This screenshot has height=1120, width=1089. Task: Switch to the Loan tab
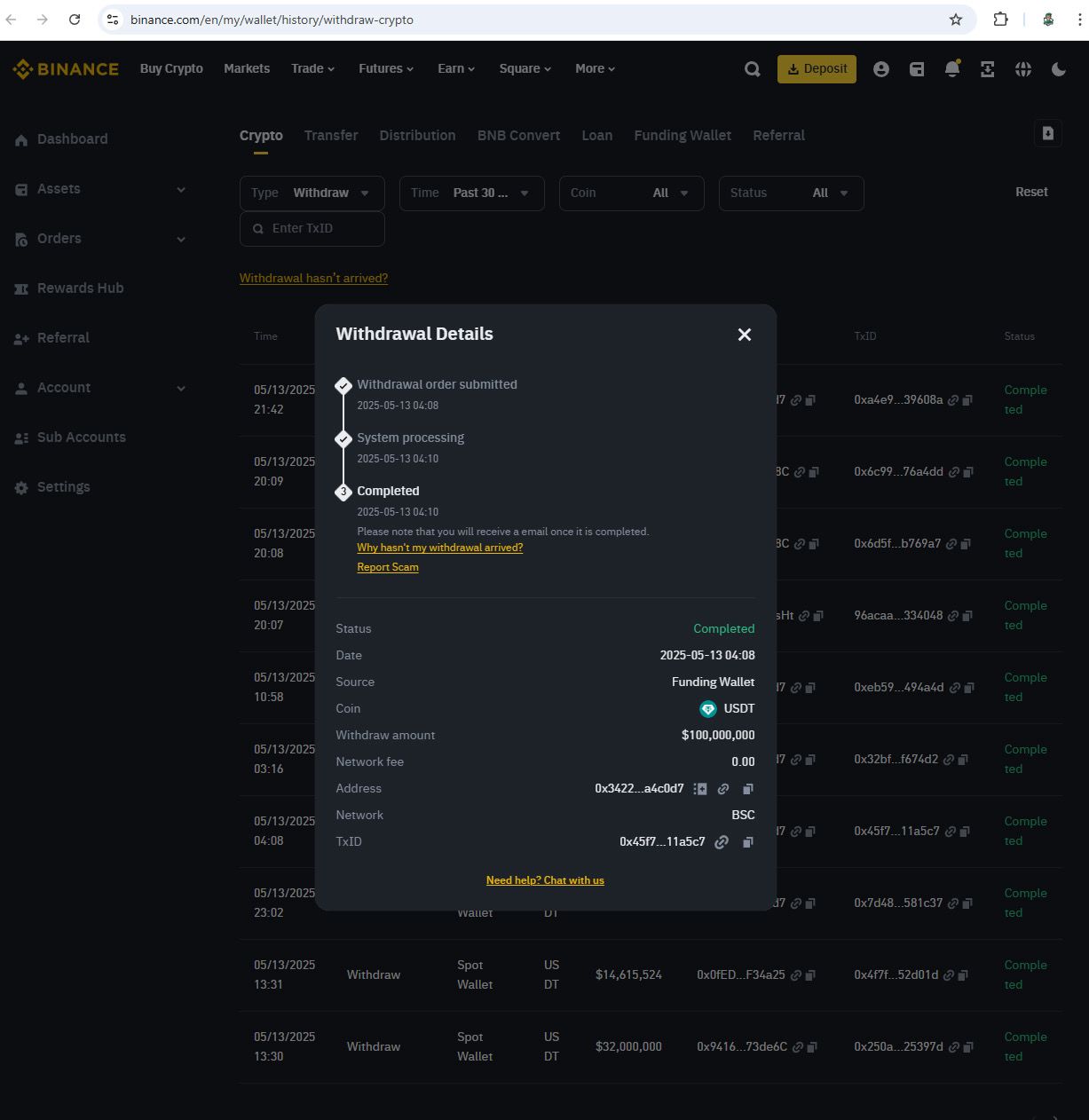597,136
